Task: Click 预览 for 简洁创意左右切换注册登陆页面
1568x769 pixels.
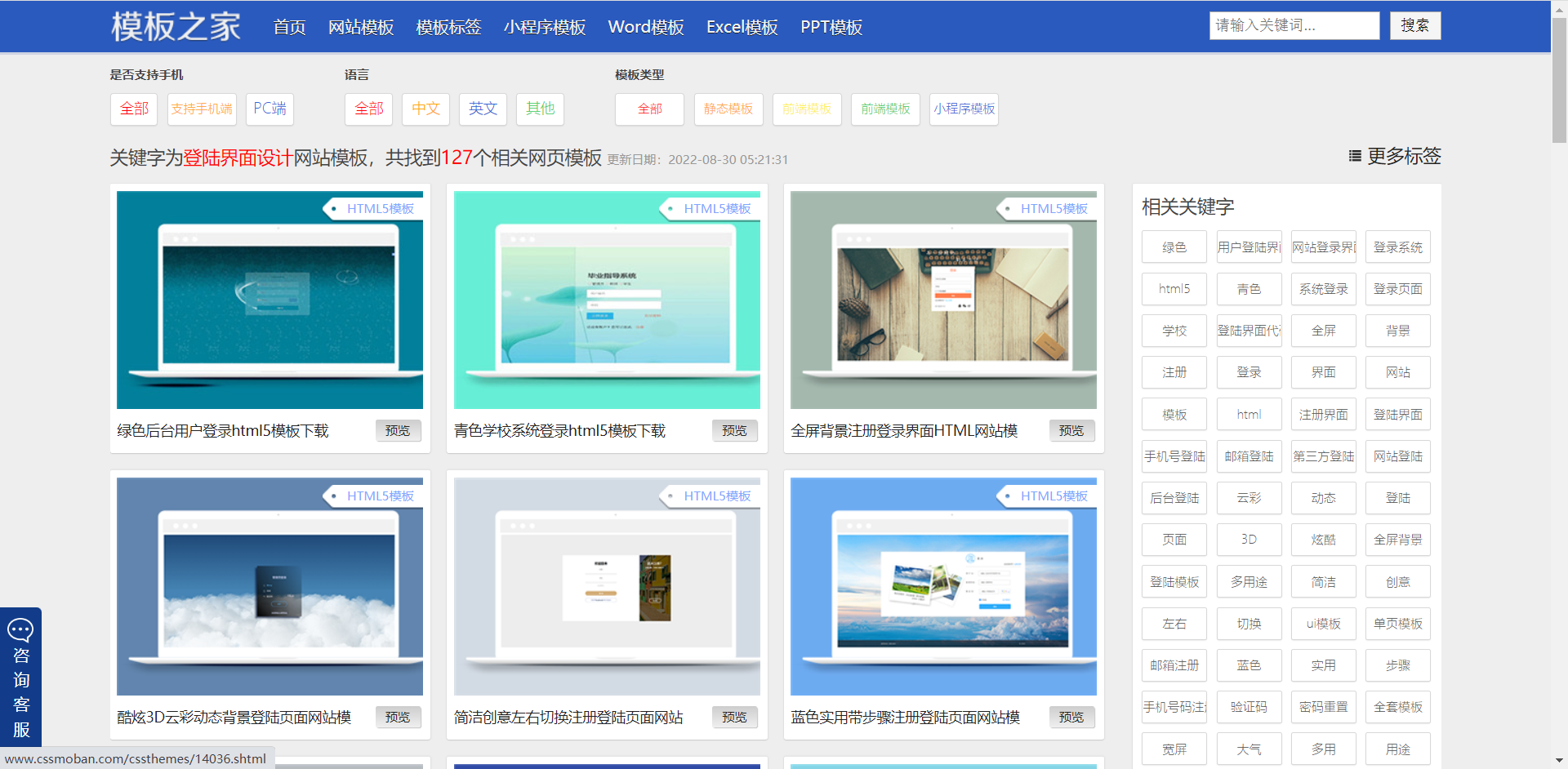Action: [734, 717]
